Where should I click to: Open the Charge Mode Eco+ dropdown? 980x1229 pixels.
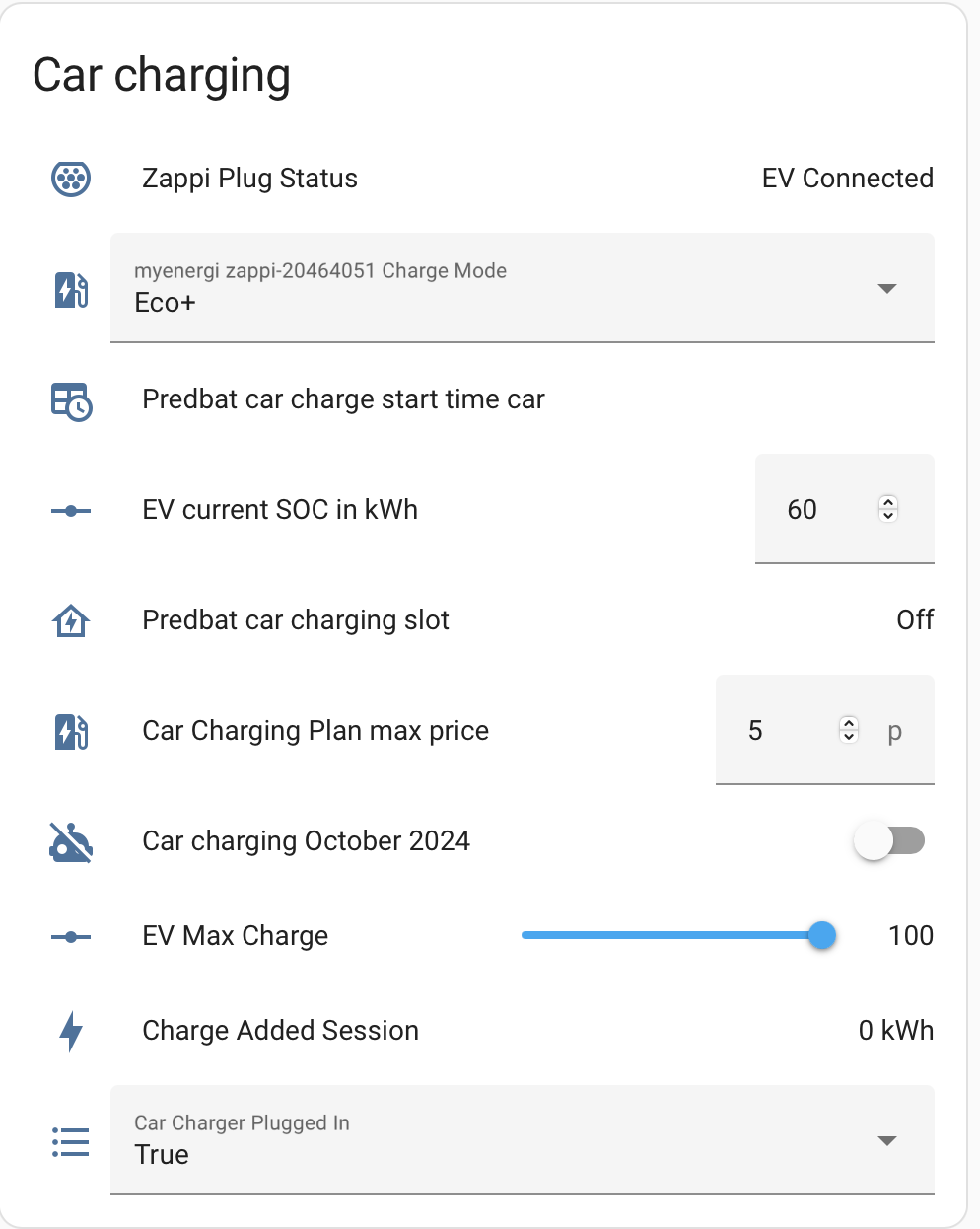(x=523, y=288)
